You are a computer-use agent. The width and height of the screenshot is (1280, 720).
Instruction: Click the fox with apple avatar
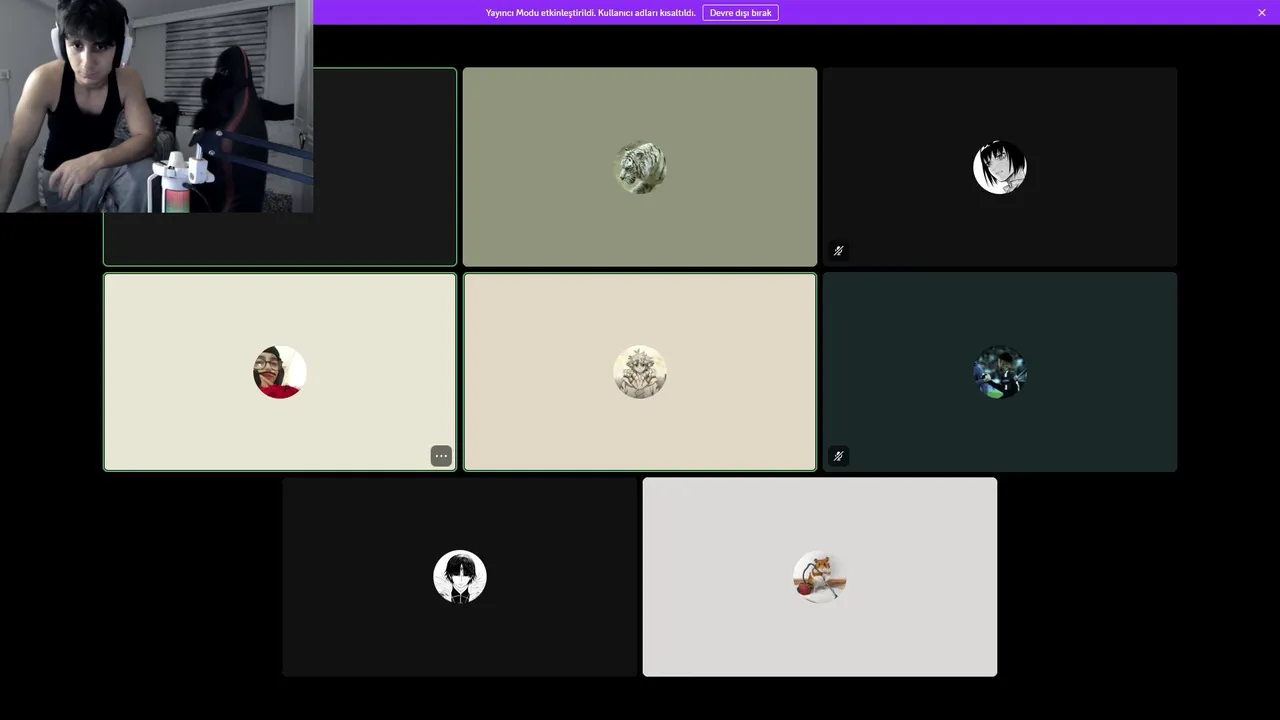[x=820, y=577]
